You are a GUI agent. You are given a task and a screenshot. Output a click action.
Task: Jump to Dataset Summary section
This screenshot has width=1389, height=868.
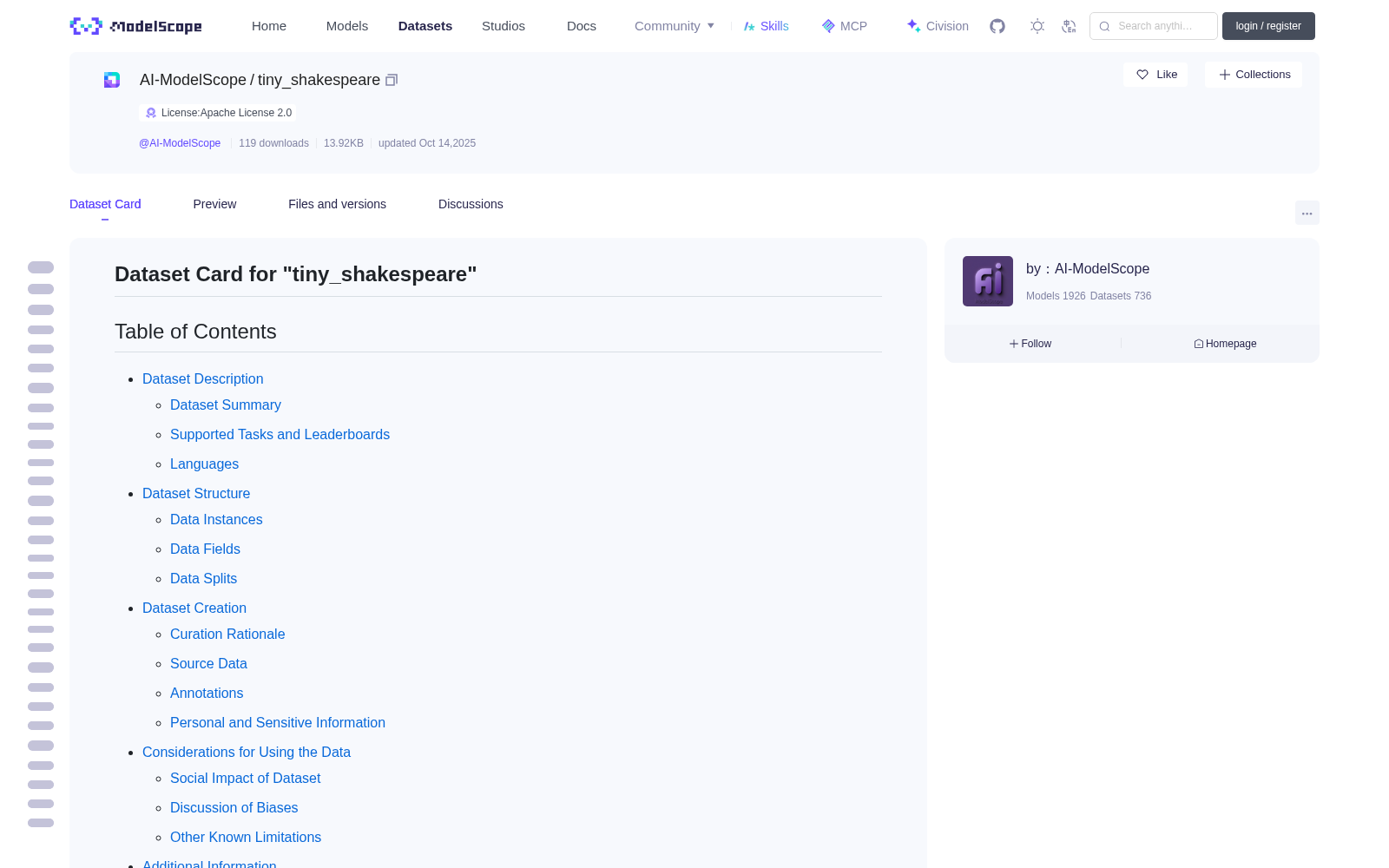(x=226, y=404)
